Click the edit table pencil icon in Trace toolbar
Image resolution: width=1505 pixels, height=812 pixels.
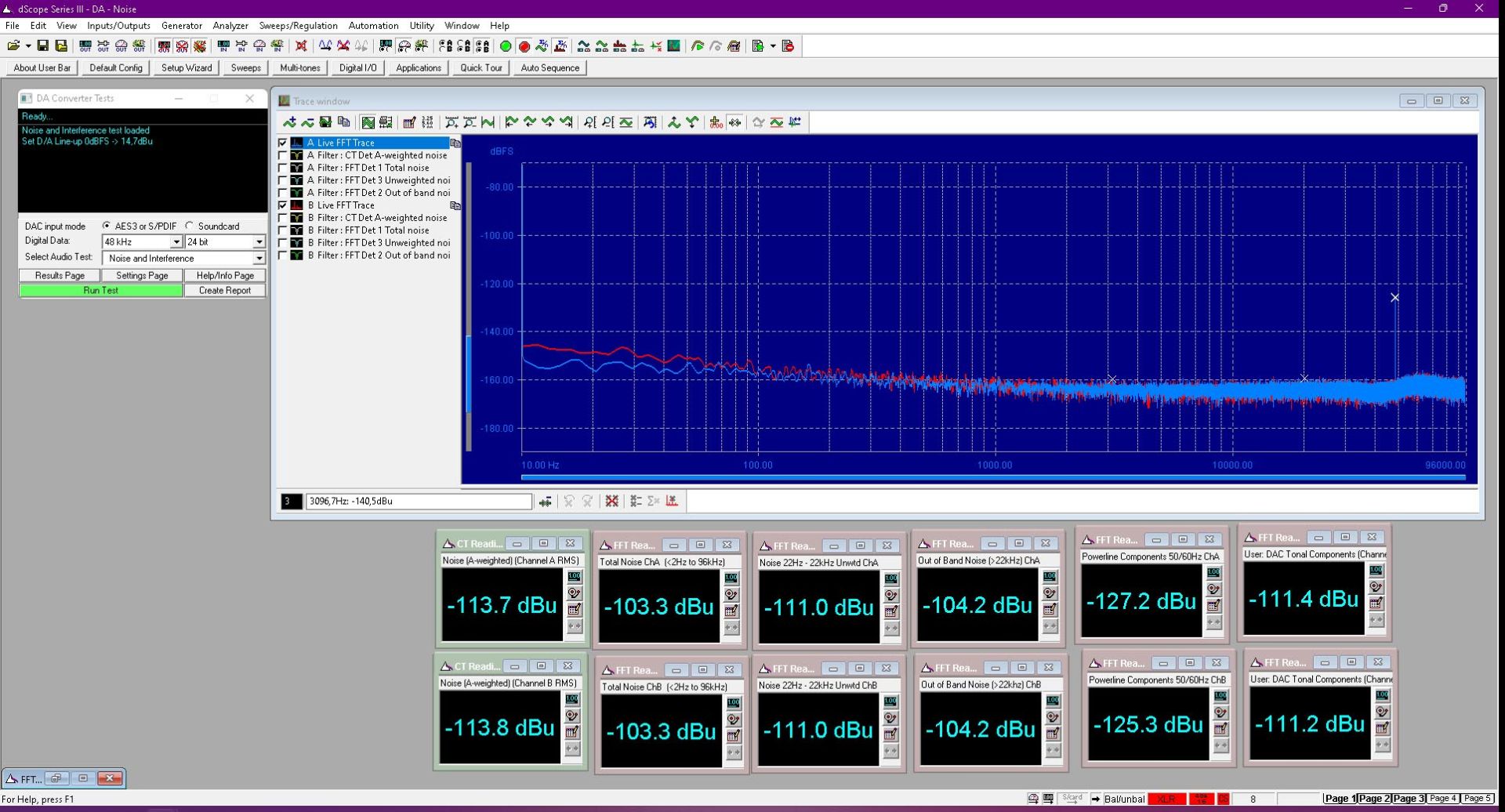tap(409, 122)
